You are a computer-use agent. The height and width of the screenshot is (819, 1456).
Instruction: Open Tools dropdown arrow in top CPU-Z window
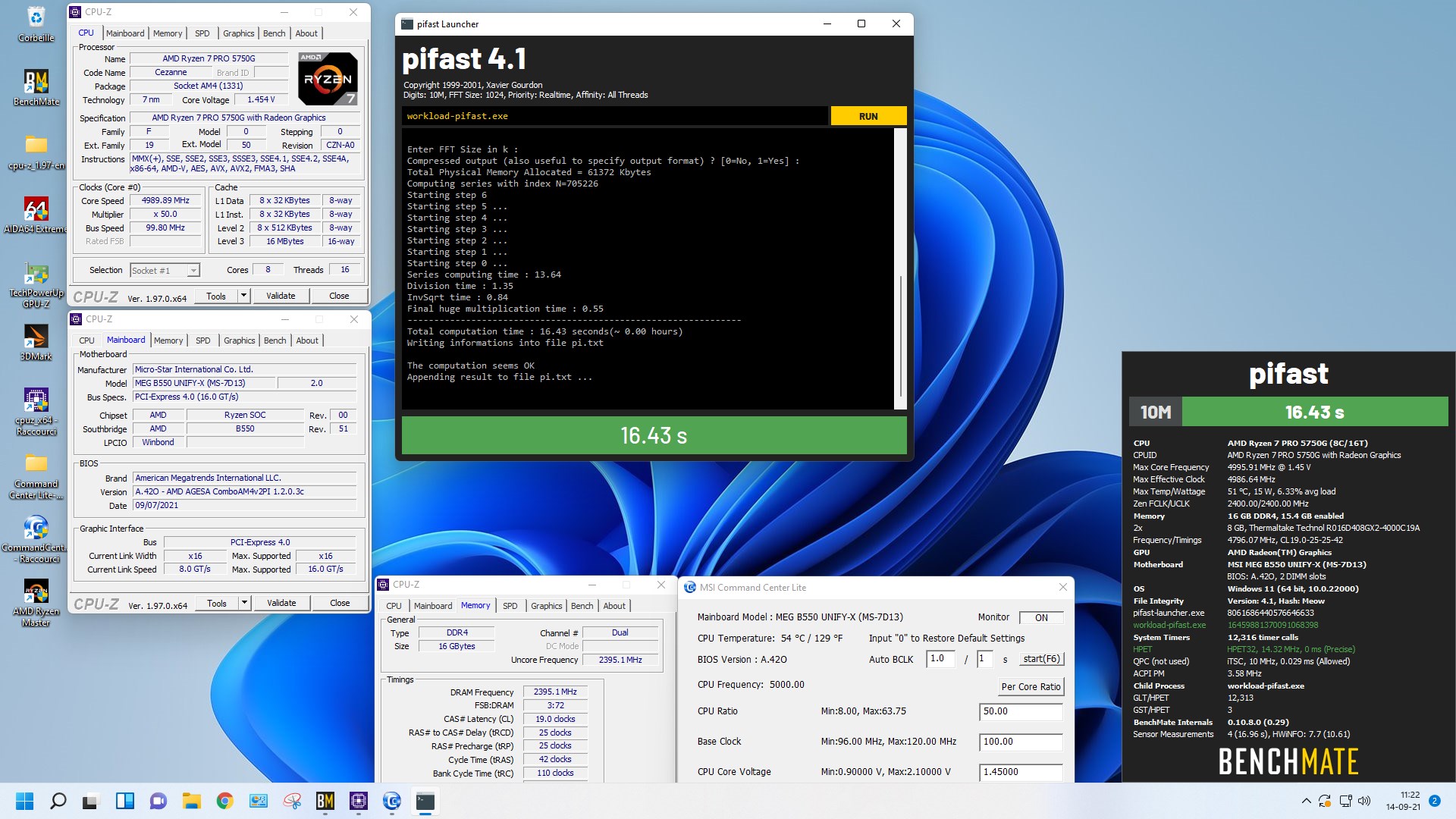pos(243,296)
